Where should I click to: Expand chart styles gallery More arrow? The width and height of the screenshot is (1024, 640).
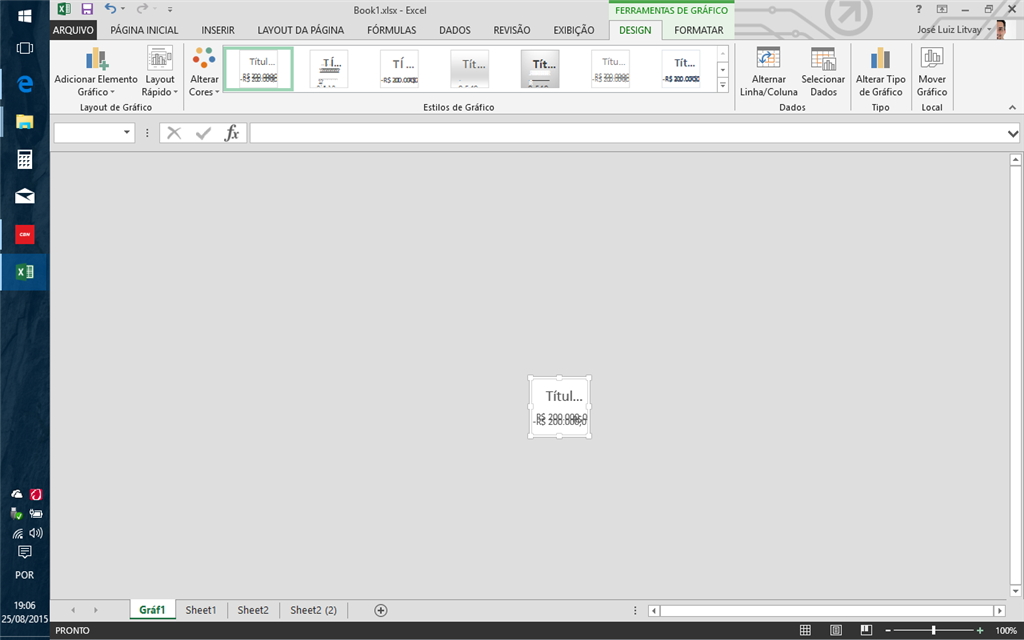723,85
